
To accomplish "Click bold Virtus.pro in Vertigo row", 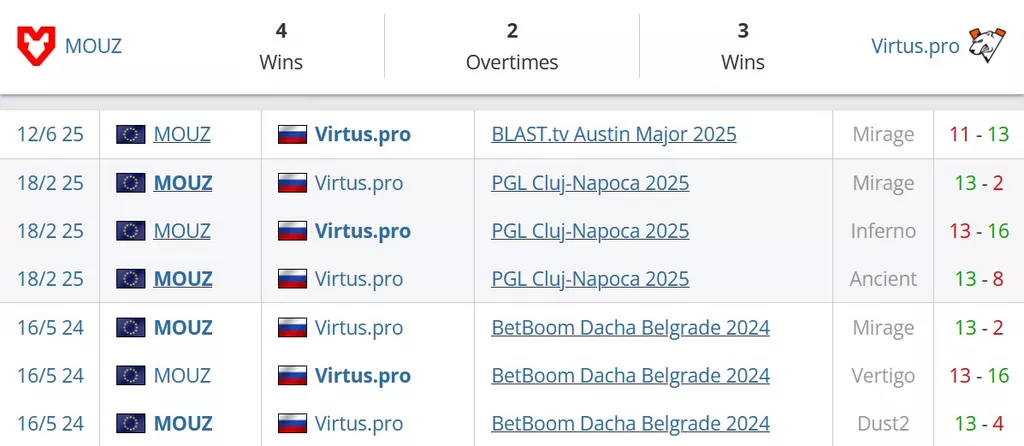I will pos(362,375).
